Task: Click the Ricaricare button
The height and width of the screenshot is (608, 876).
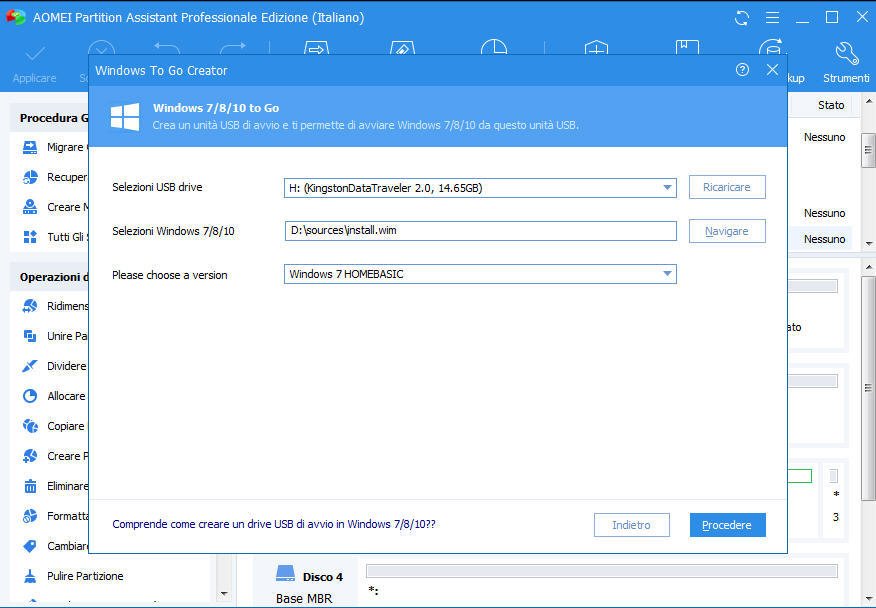Action: point(727,187)
